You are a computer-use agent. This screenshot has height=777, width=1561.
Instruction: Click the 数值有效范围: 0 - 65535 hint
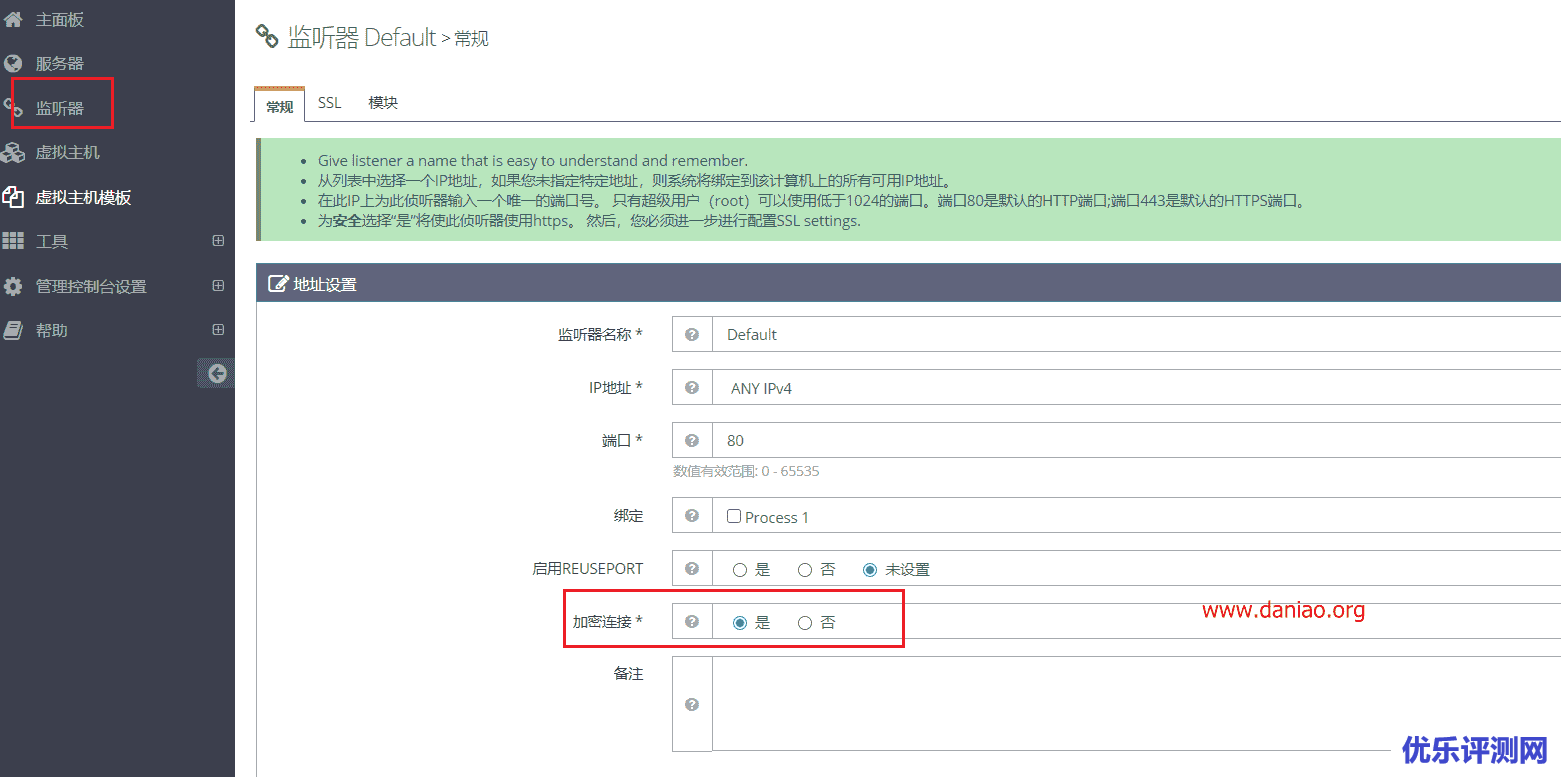coord(746,471)
